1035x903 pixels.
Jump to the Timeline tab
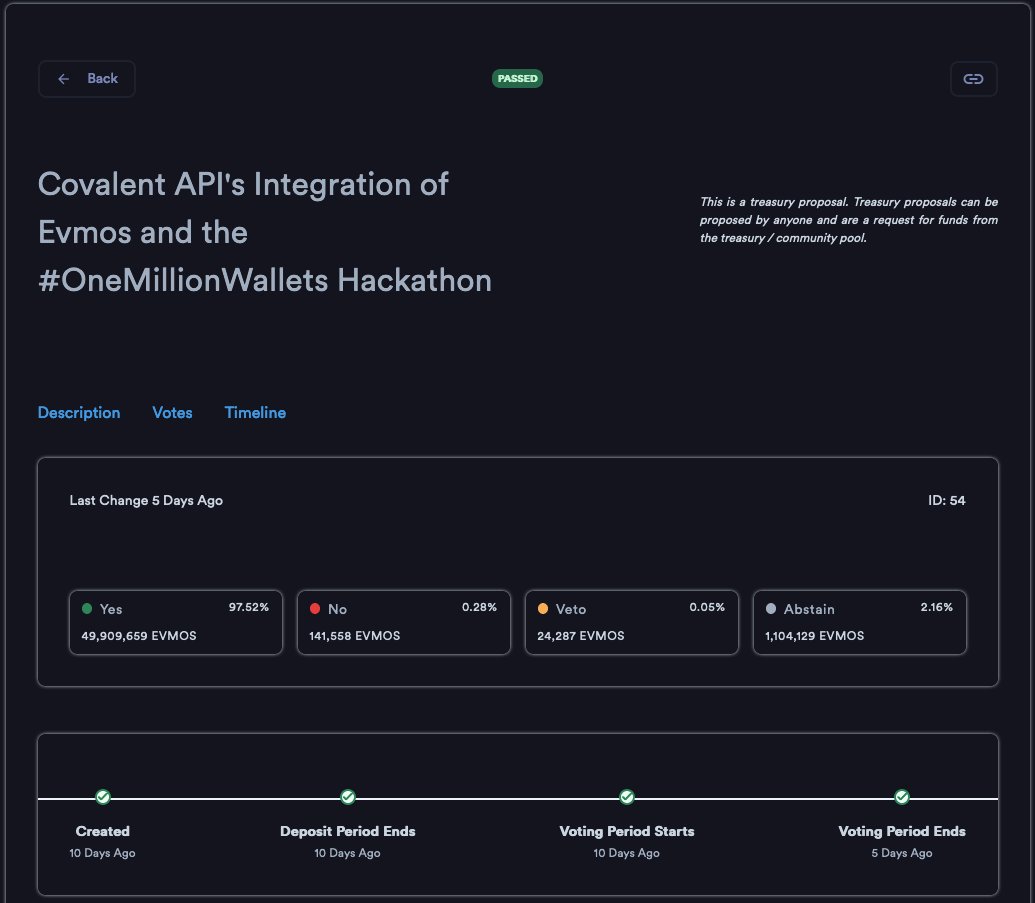(255, 413)
